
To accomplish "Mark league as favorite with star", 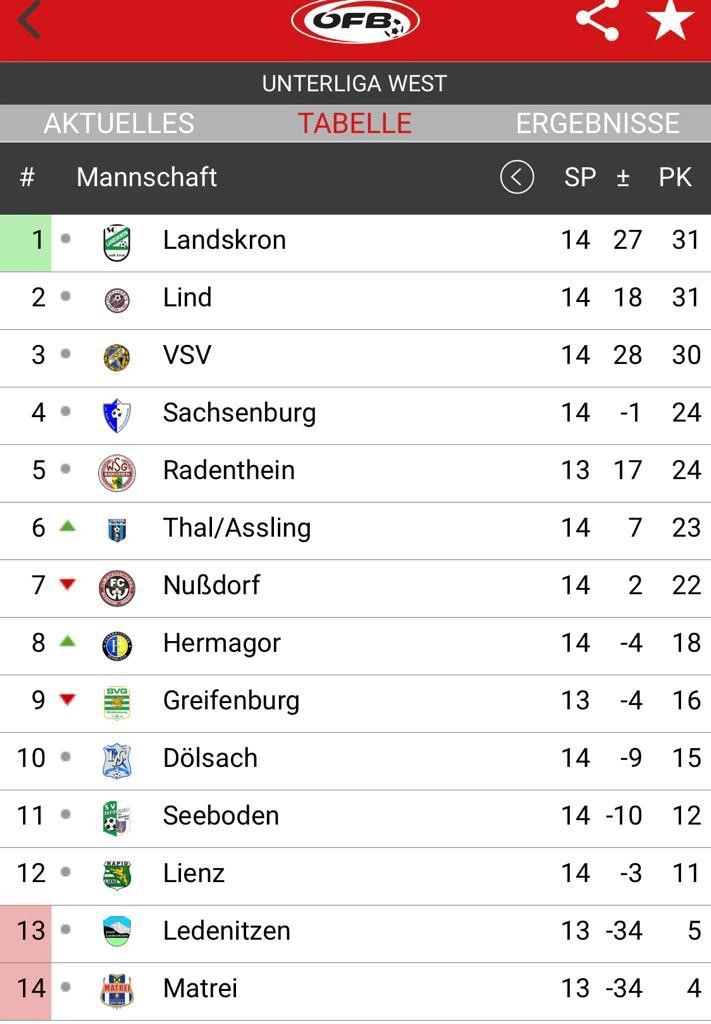I will (670, 19).
